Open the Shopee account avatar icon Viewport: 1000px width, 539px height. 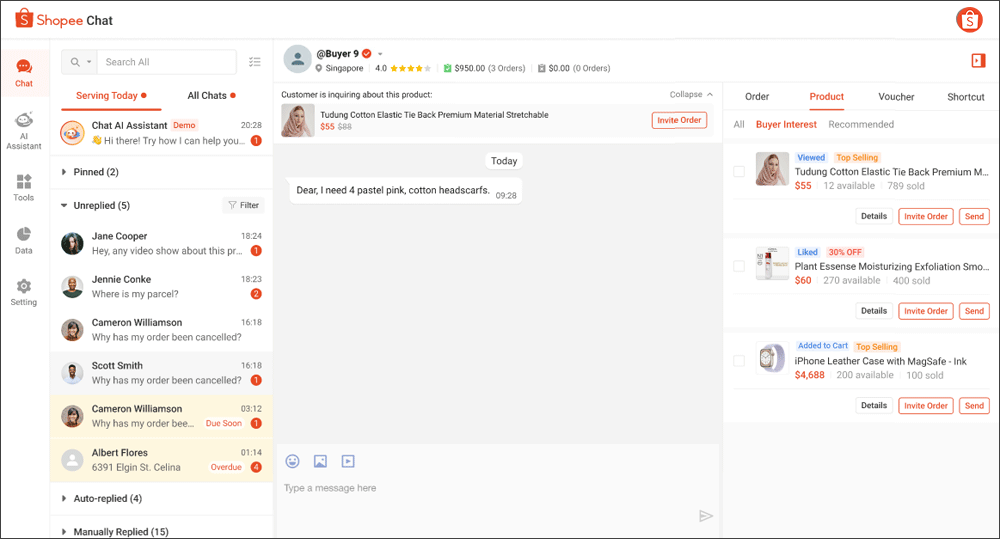[x=969, y=20]
